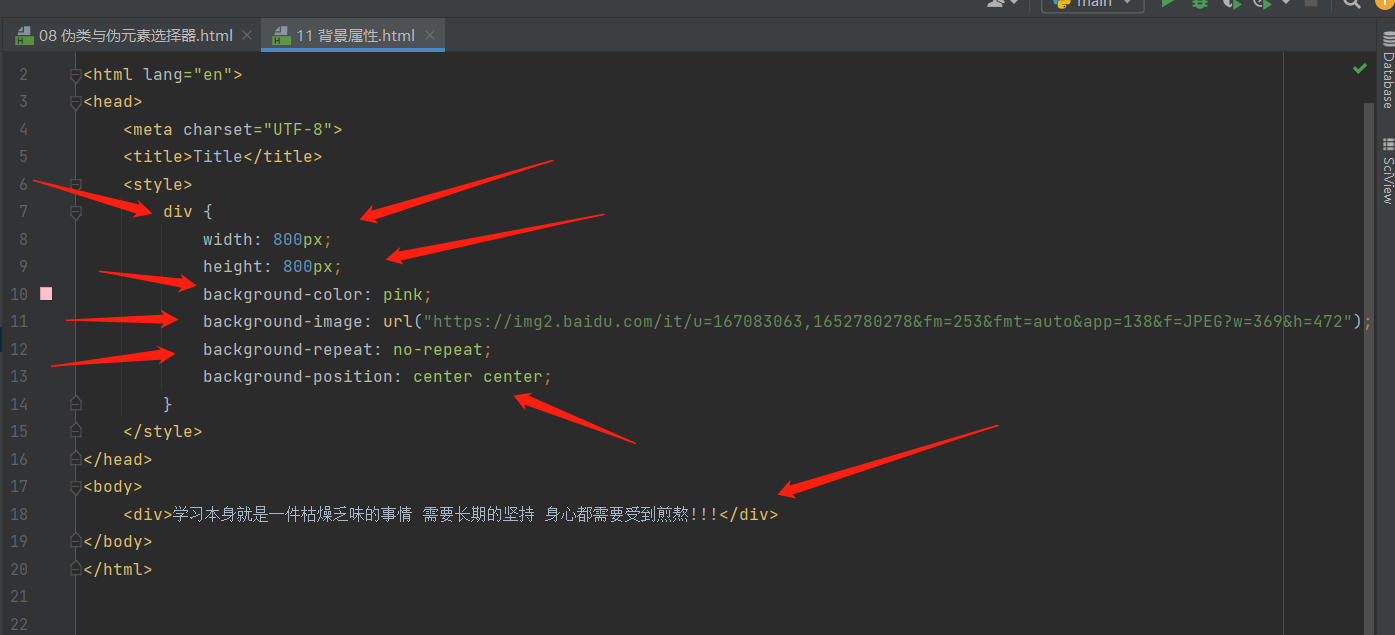Click the html lang="en" tag
This screenshot has width=1395, height=635.
pos(163,75)
